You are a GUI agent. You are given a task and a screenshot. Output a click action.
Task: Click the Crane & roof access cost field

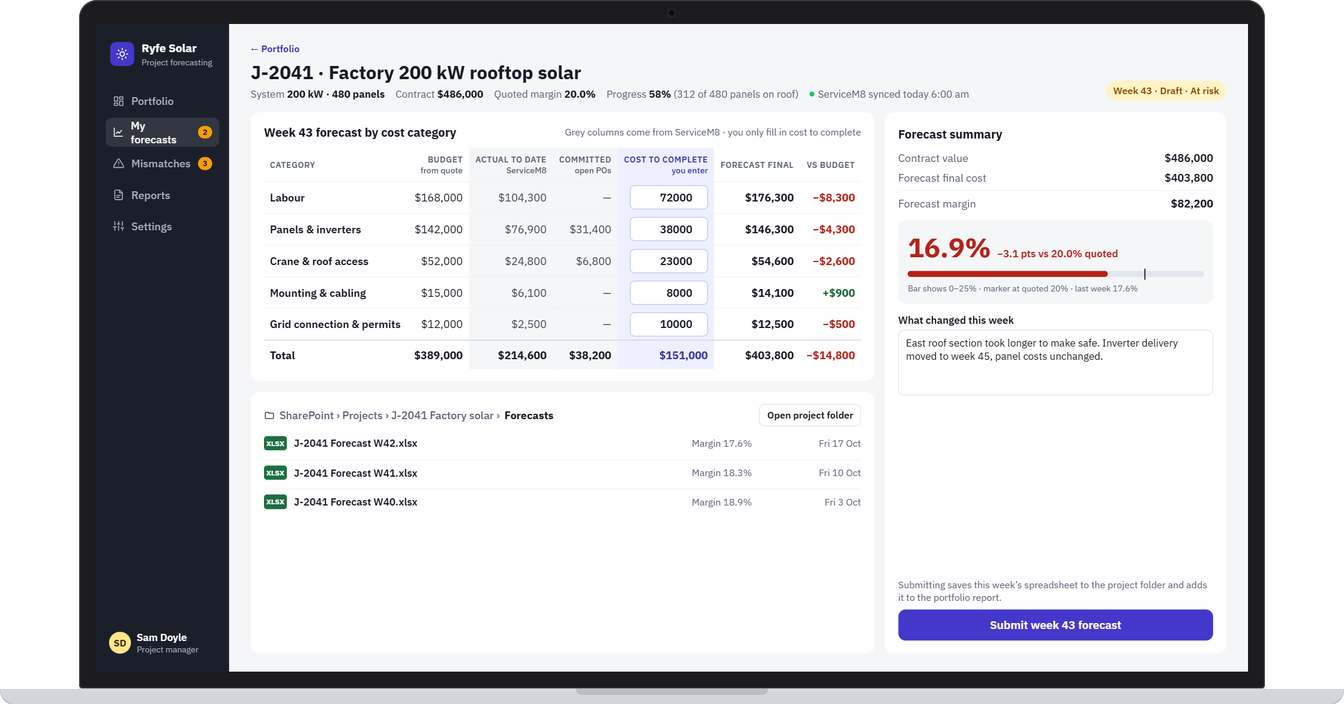click(x=668, y=261)
